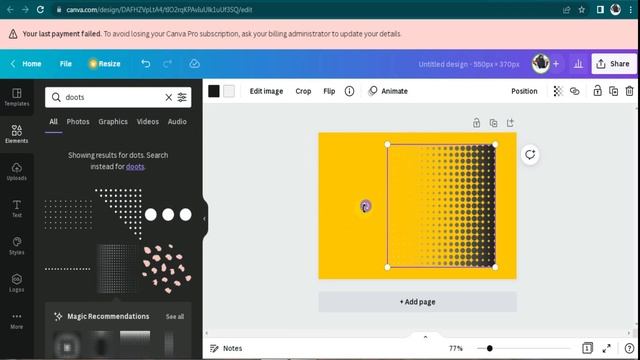
Task: Open the Text sidebar panel
Action: 17,209
